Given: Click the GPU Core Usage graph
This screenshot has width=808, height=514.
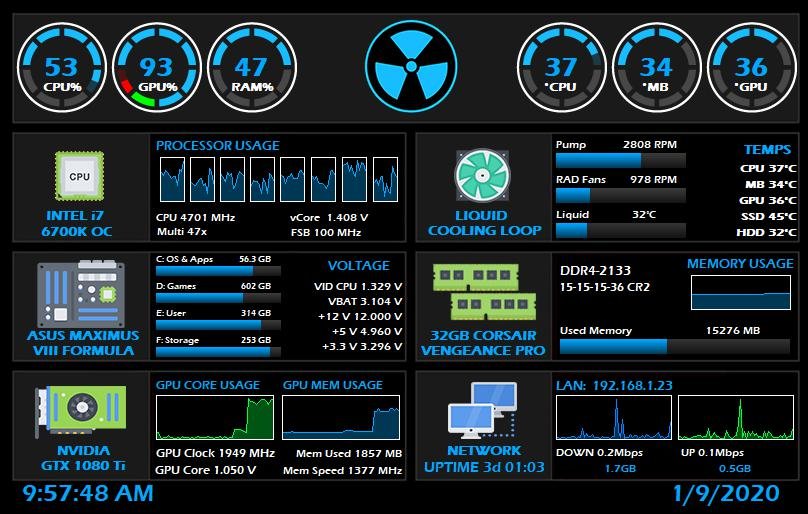Looking at the screenshot, I should (x=215, y=418).
